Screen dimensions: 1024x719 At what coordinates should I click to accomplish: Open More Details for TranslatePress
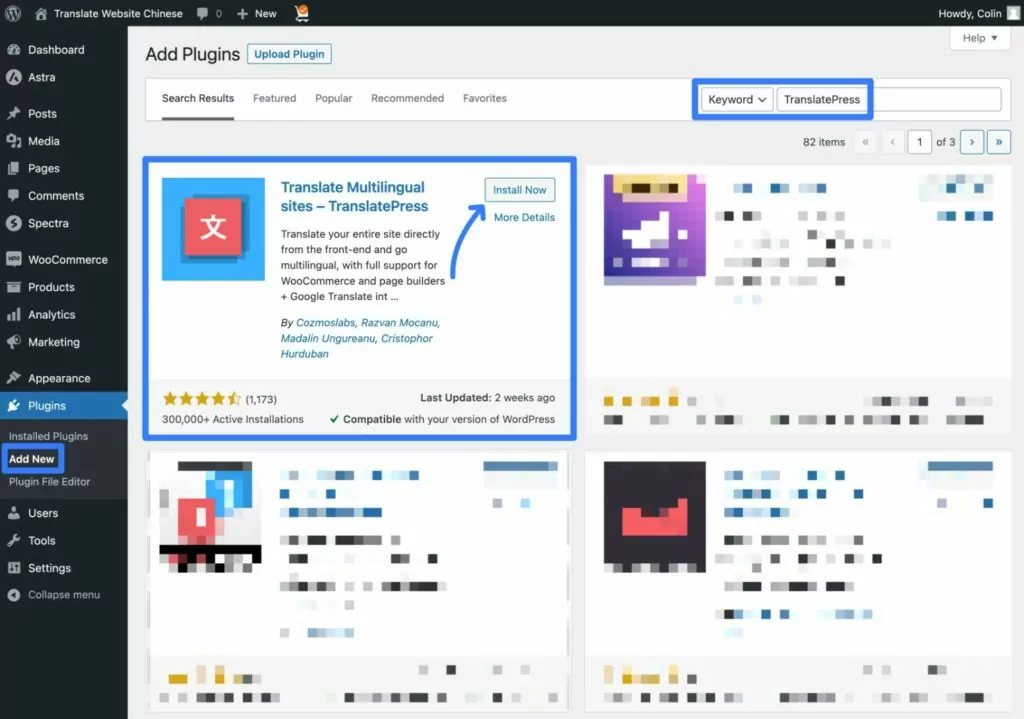click(x=524, y=217)
